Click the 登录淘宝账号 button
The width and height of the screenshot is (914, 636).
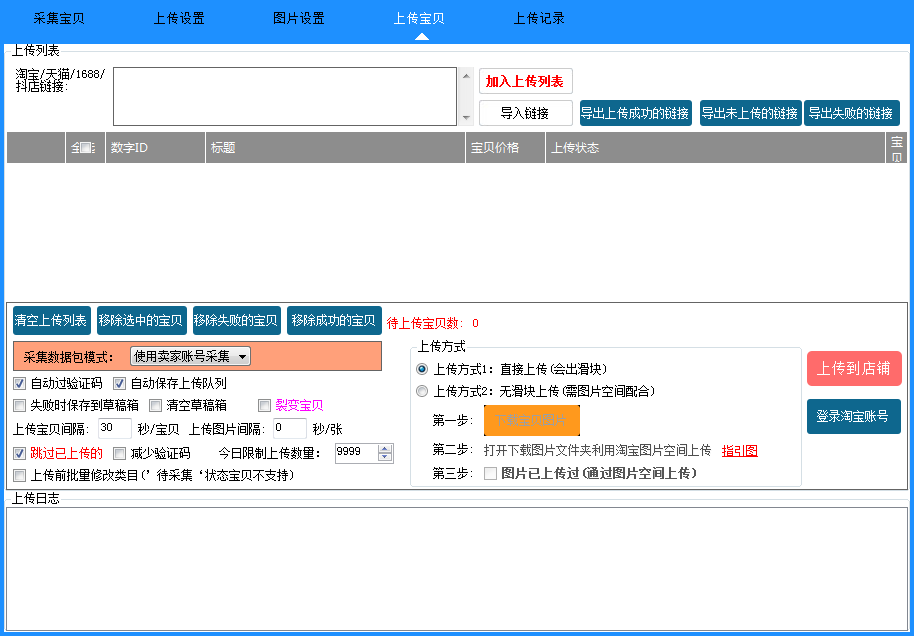[854, 416]
